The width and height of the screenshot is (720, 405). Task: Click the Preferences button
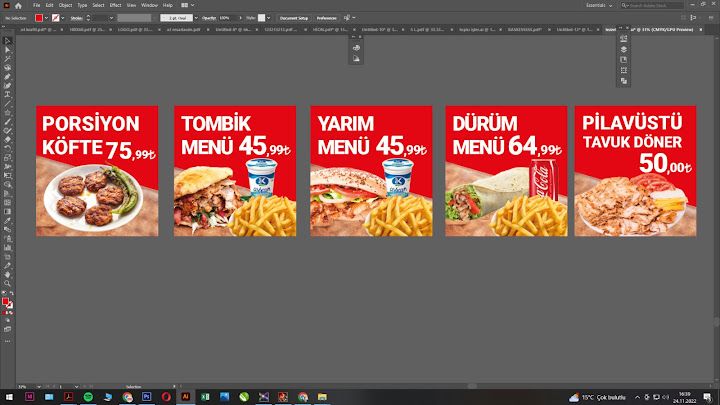[x=326, y=18]
